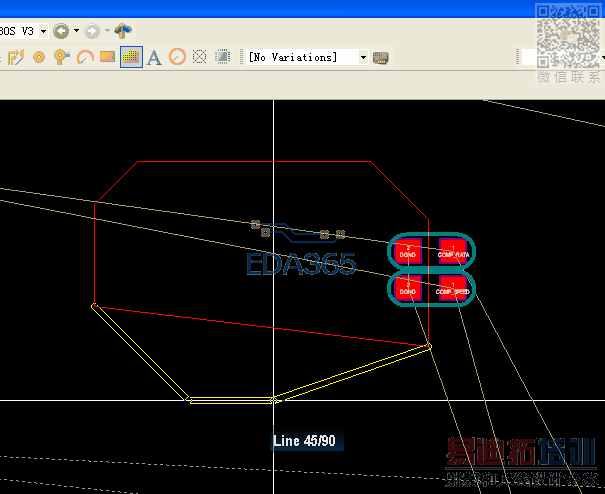Open the Back history dropdown arrow
The height and width of the screenshot is (494, 605).
click(x=76, y=30)
